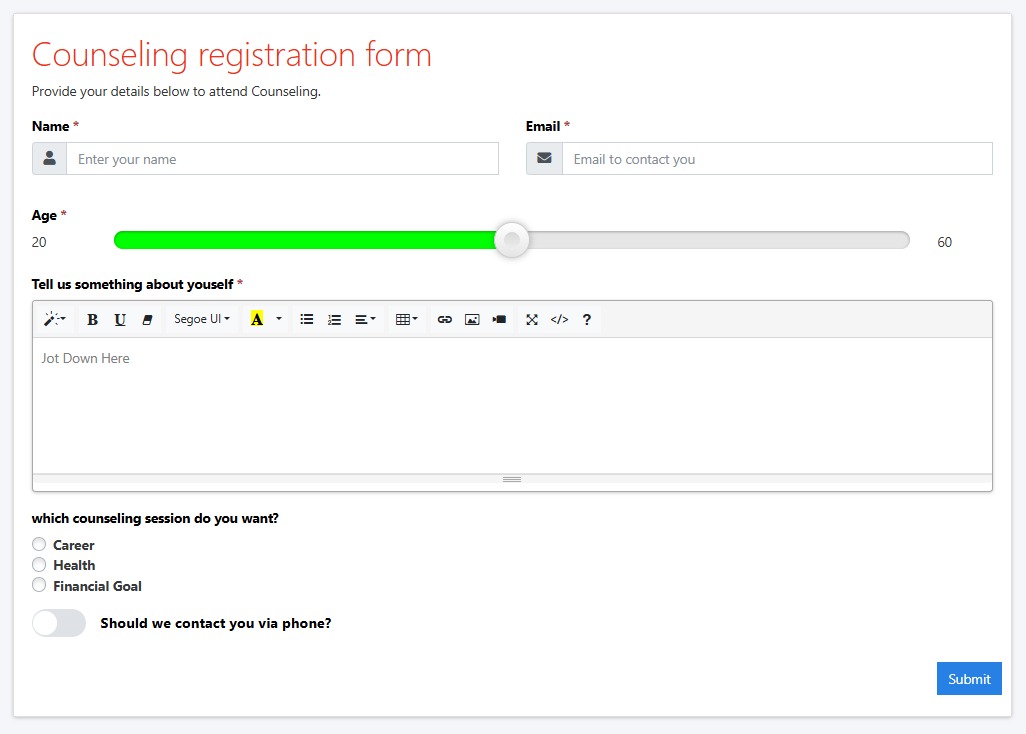This screenshot has width=1026, height=734.
Task: Switch the editor to fullscreen mode
Action: pos(532,320)
